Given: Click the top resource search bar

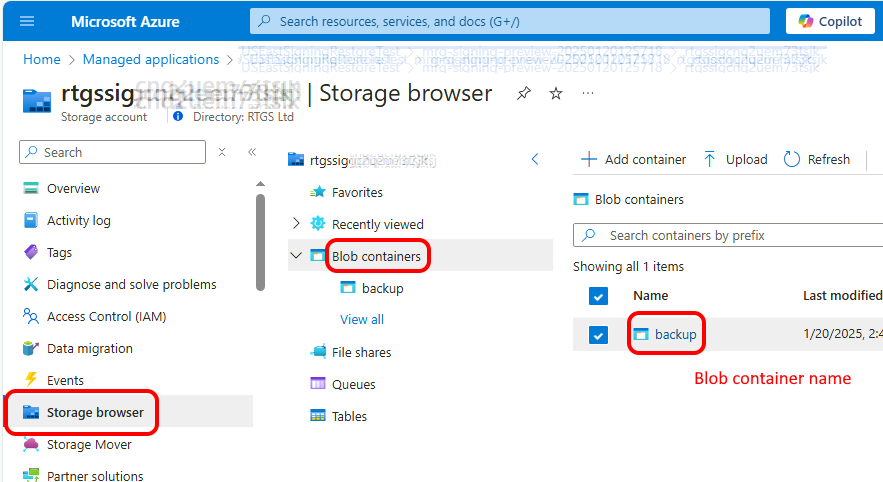Looking at the screenshot, I should pyautogui.click(x=510, y=21).
